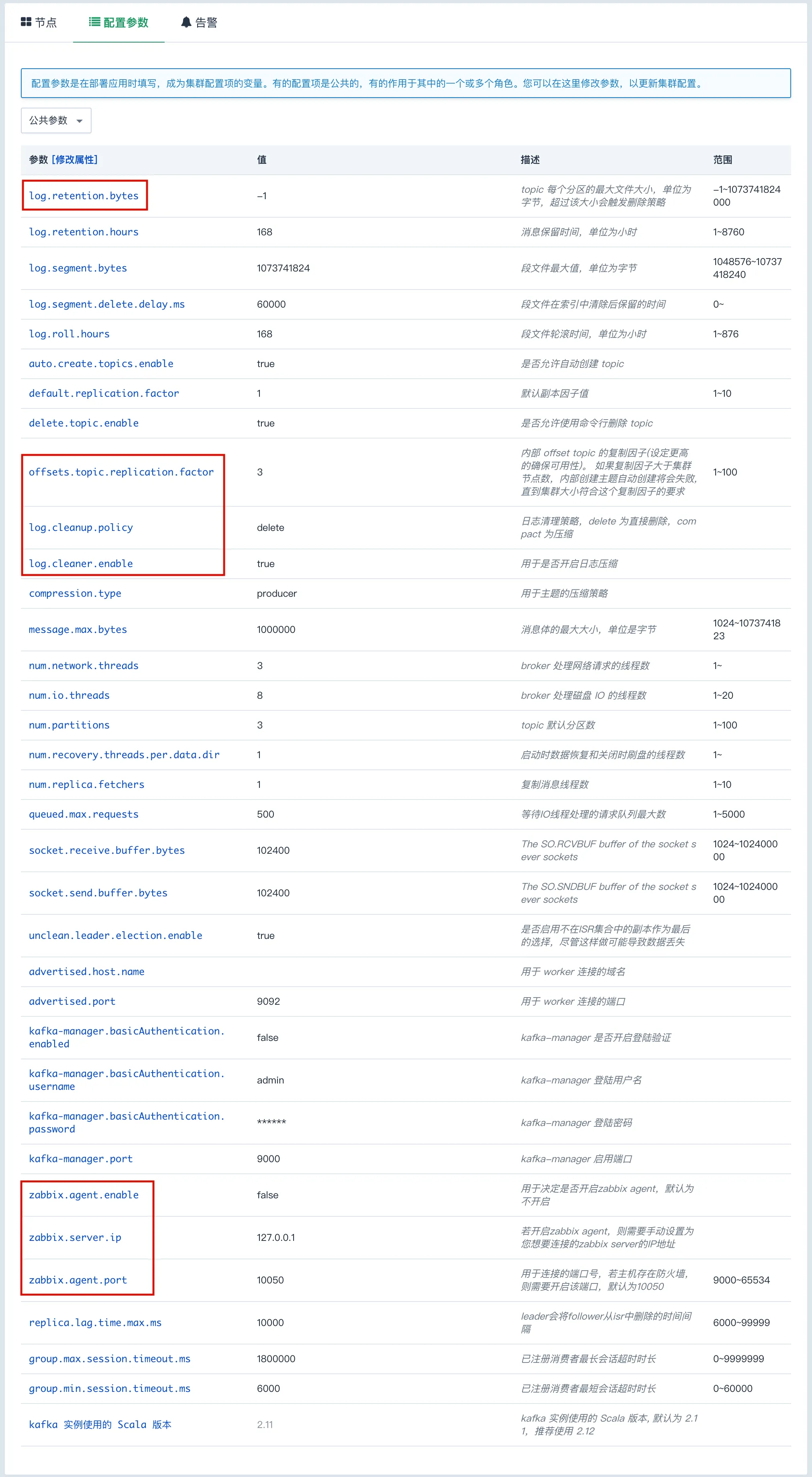
Task: Select kafka-manager.basicAuthentication.password parameter
Action: (x=127, y=1123)
